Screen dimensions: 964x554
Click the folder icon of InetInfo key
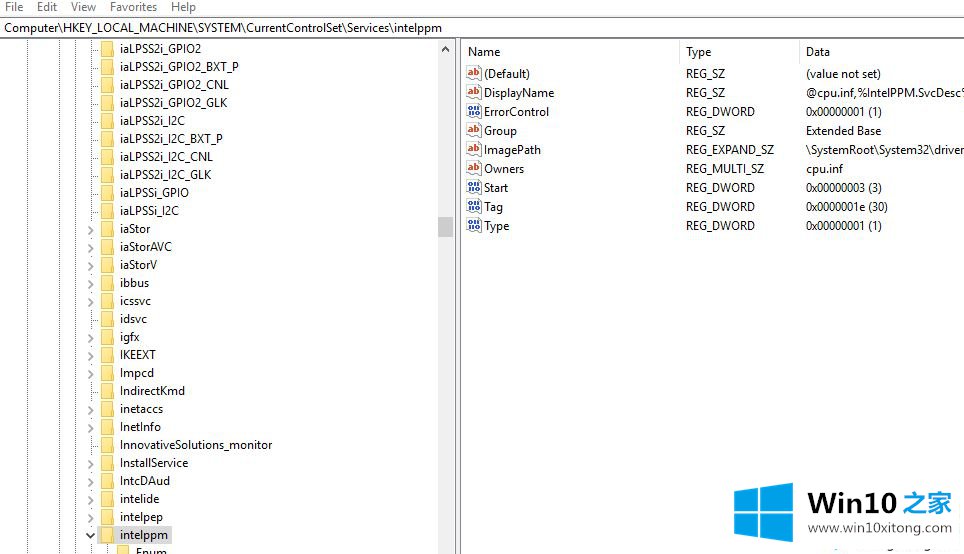108,427
